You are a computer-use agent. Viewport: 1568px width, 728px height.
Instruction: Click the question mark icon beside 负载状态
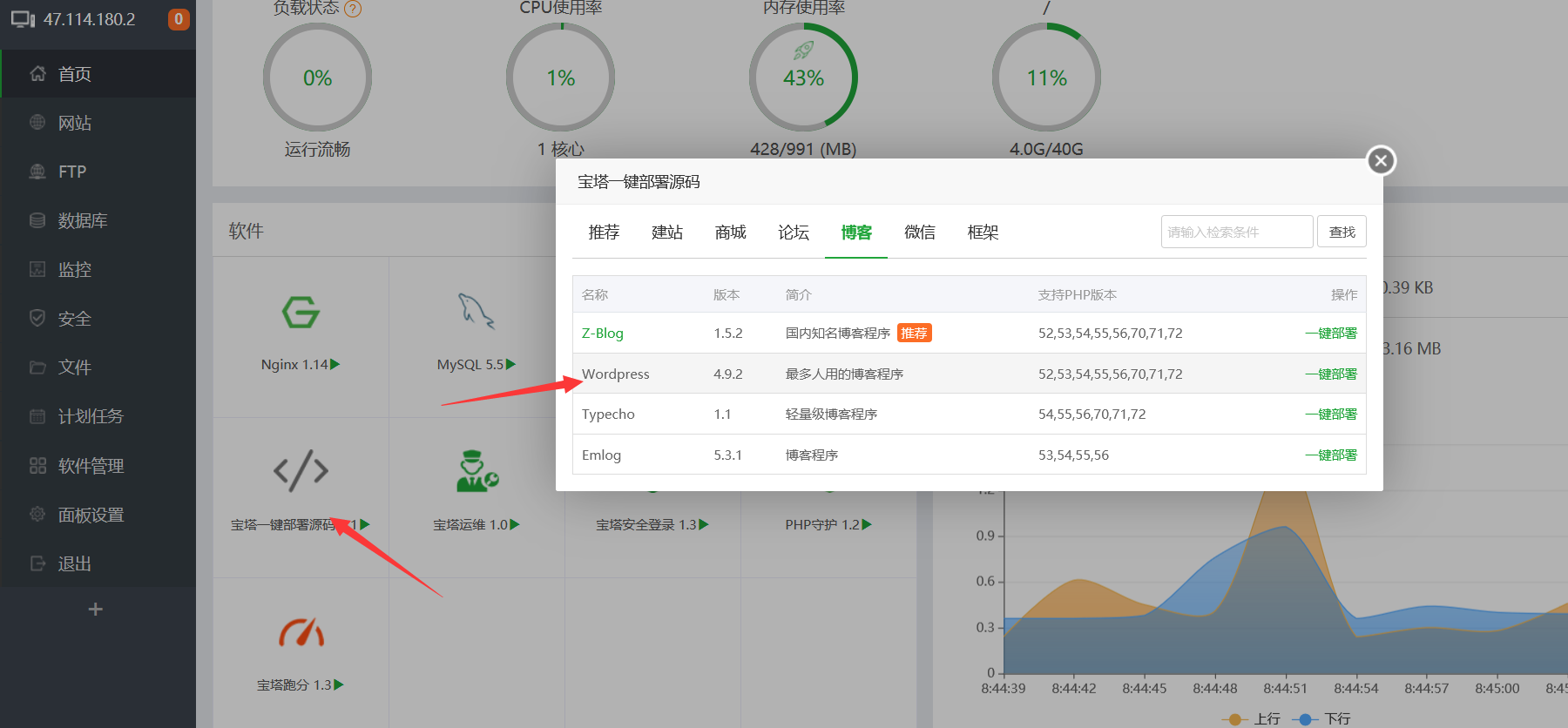pos(353,9)
